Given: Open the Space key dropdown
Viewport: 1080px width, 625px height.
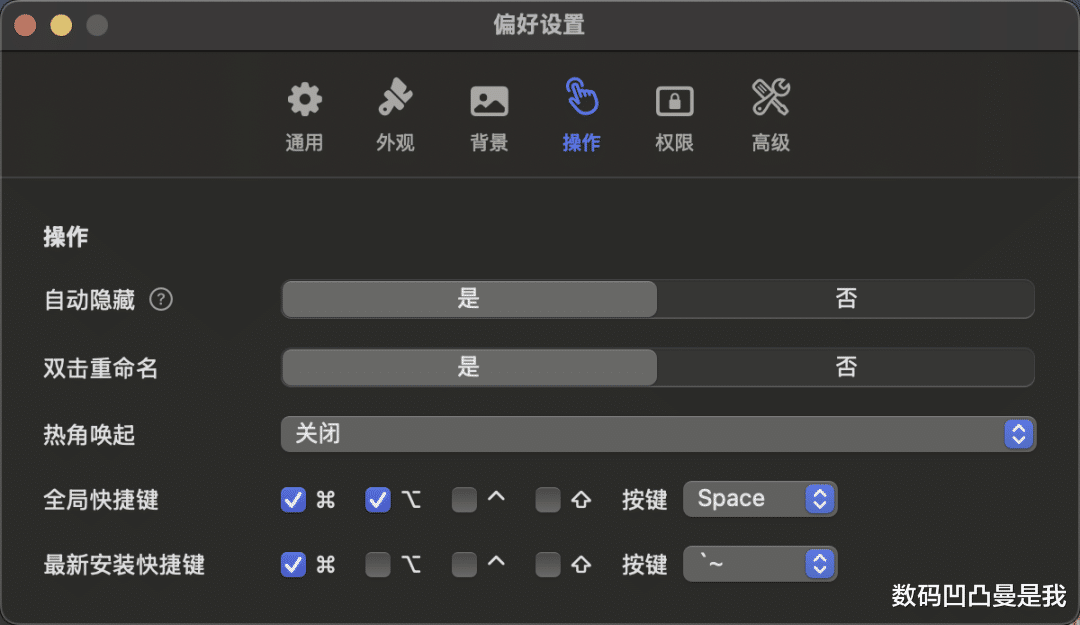Looking at the screenshot, I should 760,499.
